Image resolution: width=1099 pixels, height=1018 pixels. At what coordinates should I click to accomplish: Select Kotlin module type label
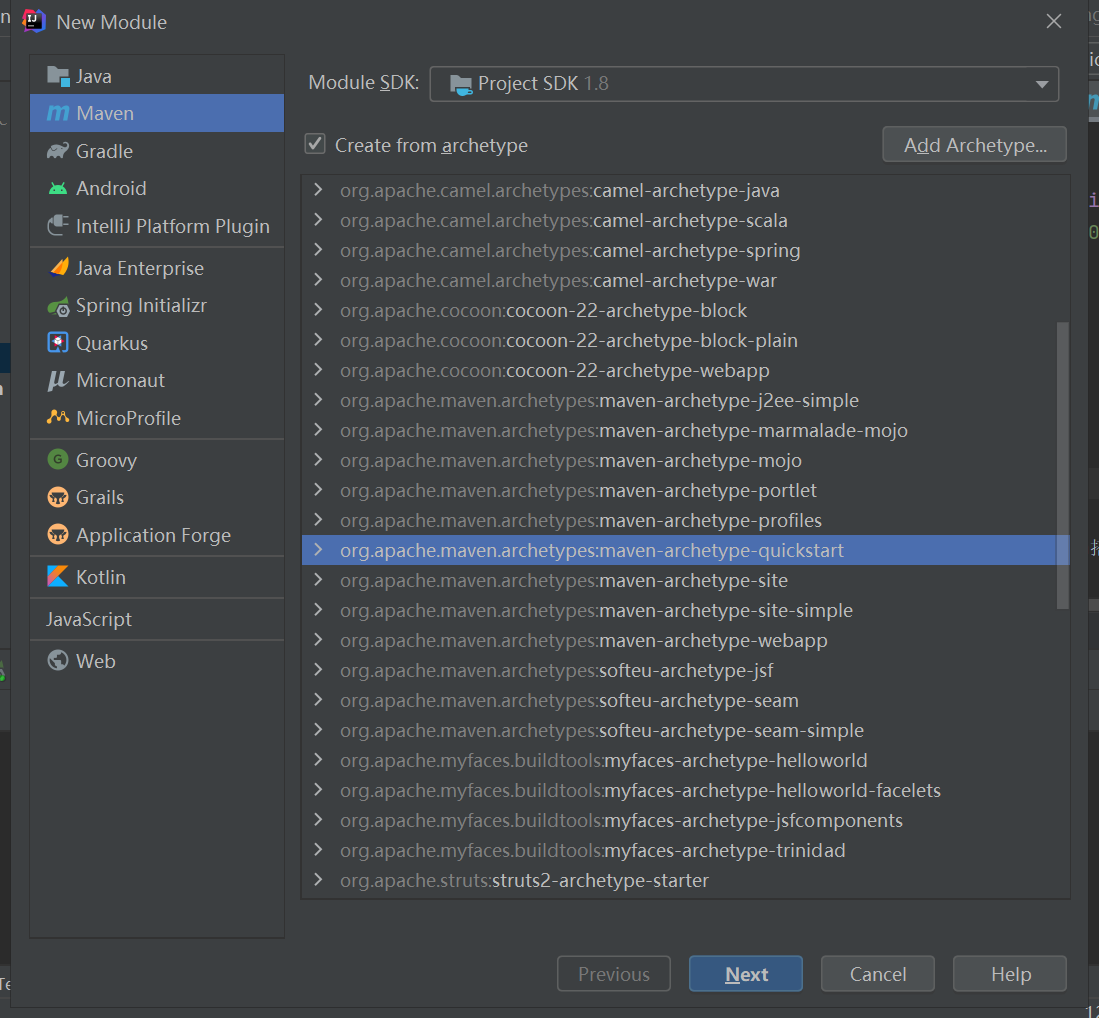click(101, 577)
